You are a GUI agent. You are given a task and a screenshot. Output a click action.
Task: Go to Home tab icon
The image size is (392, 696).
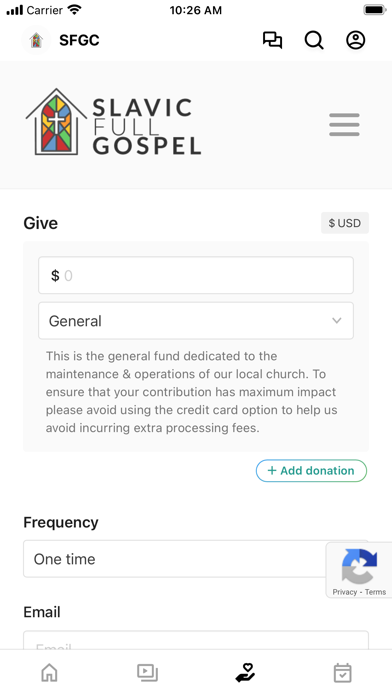pyautogui.click(x=49, y=673)
